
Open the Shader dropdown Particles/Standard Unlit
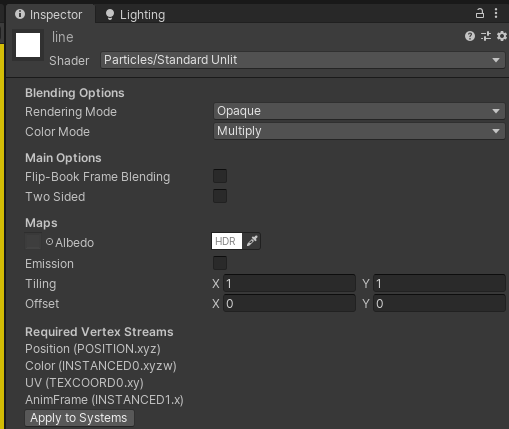(303, 60)
